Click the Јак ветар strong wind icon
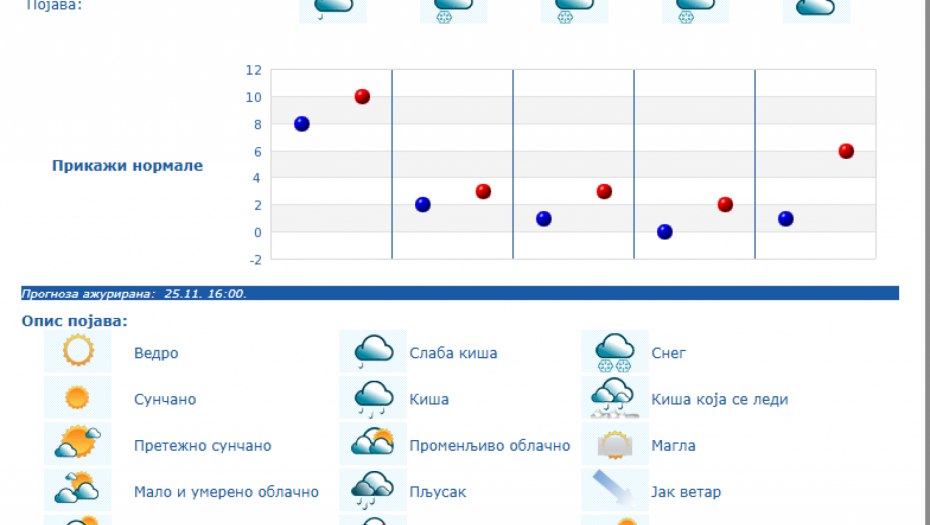930x525 pixels. pos(614,490)
